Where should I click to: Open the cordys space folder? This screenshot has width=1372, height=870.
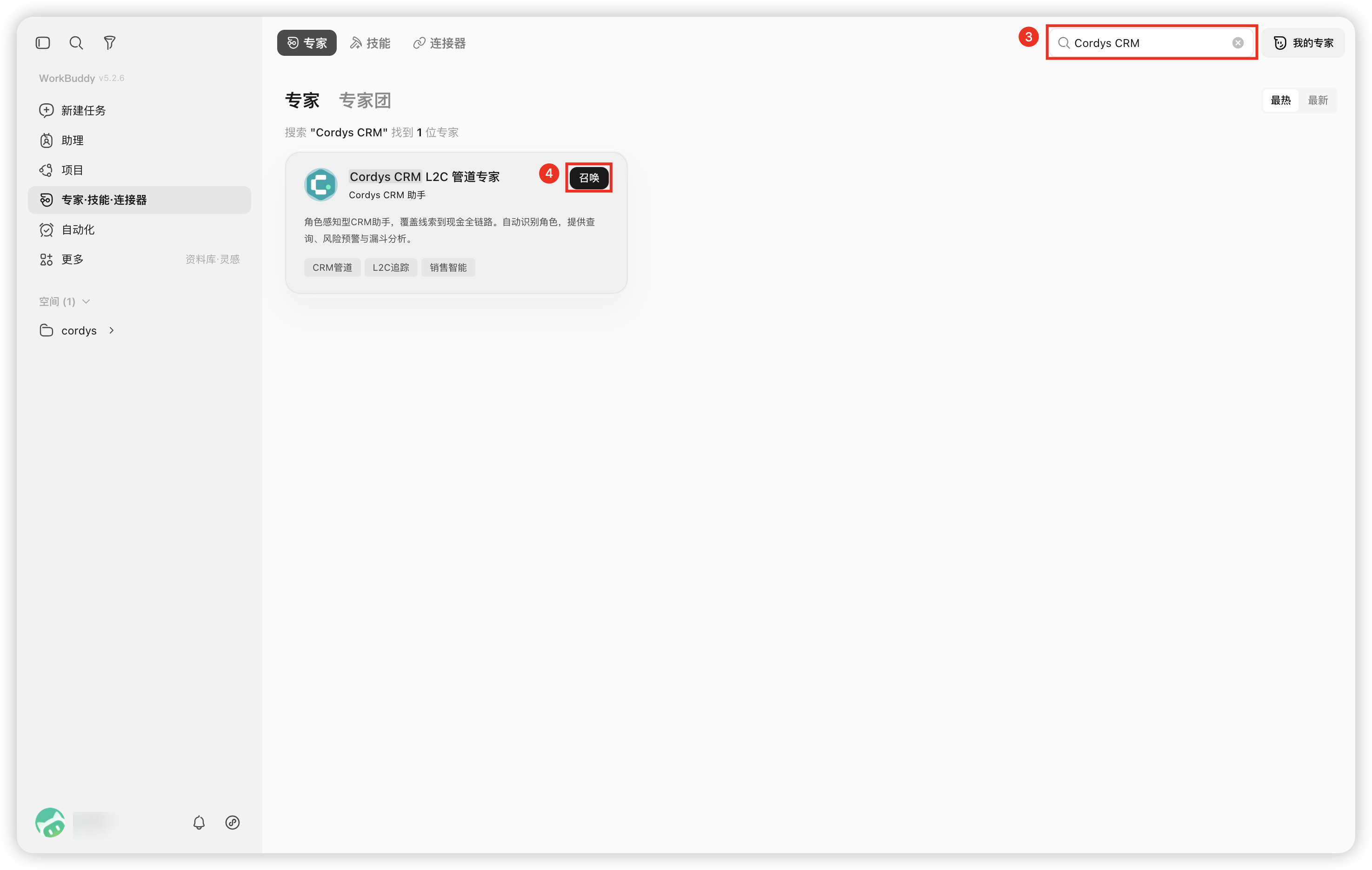[68, 330]
